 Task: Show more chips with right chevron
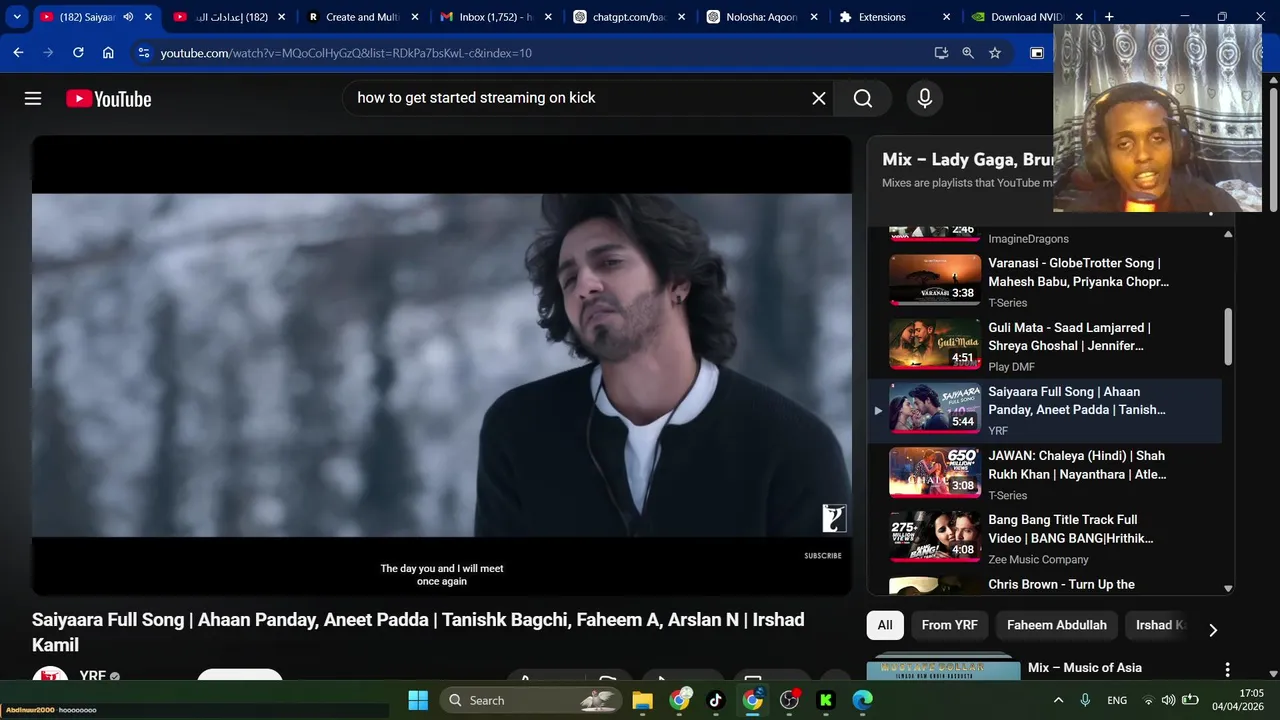(1213, 630)
